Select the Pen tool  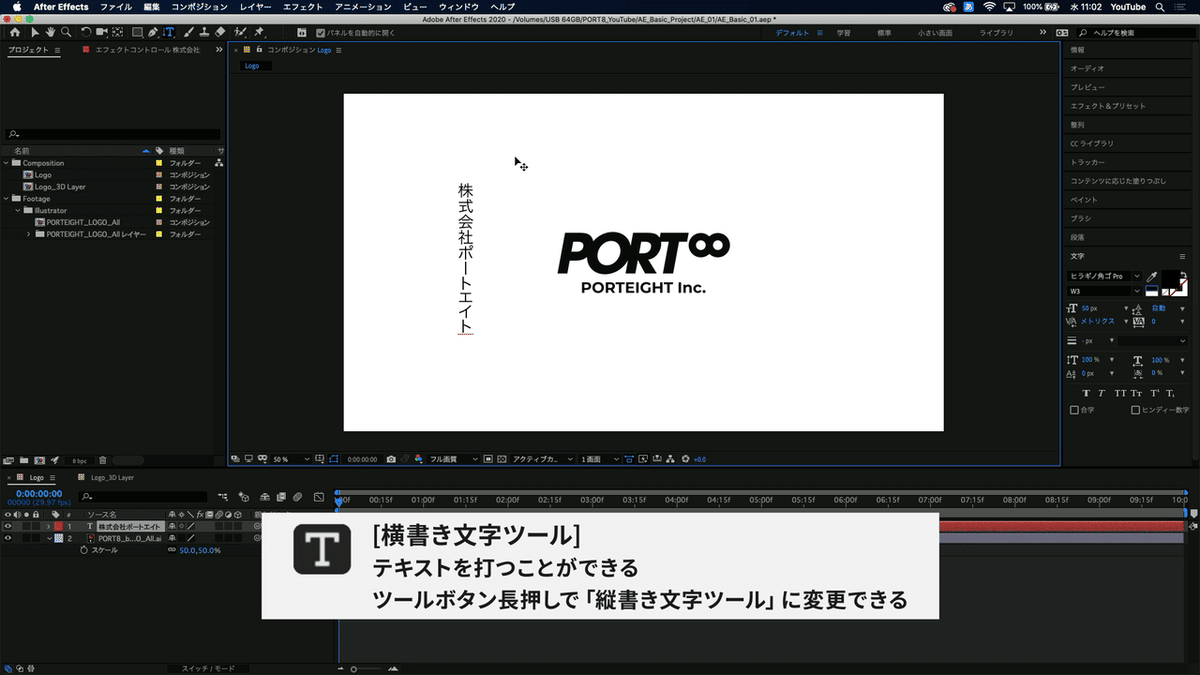(152, 32)
